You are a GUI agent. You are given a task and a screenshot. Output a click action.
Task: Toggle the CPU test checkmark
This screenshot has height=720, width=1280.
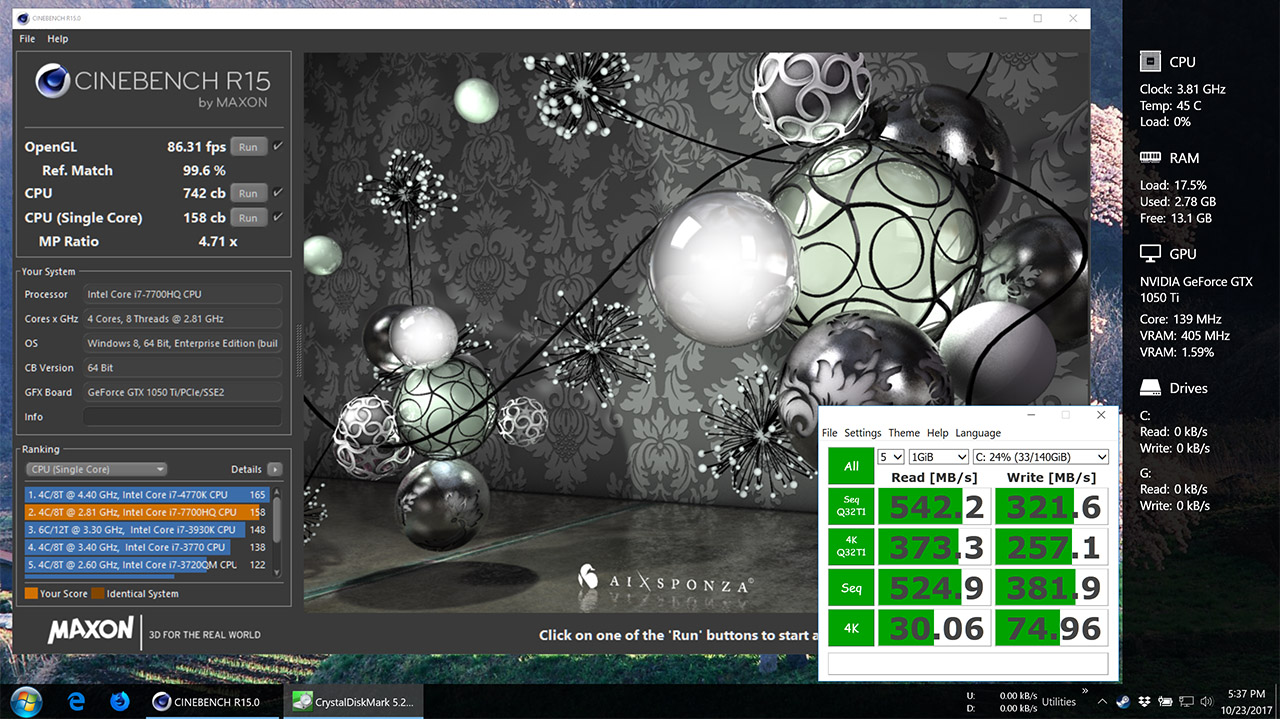pos(278,192)
